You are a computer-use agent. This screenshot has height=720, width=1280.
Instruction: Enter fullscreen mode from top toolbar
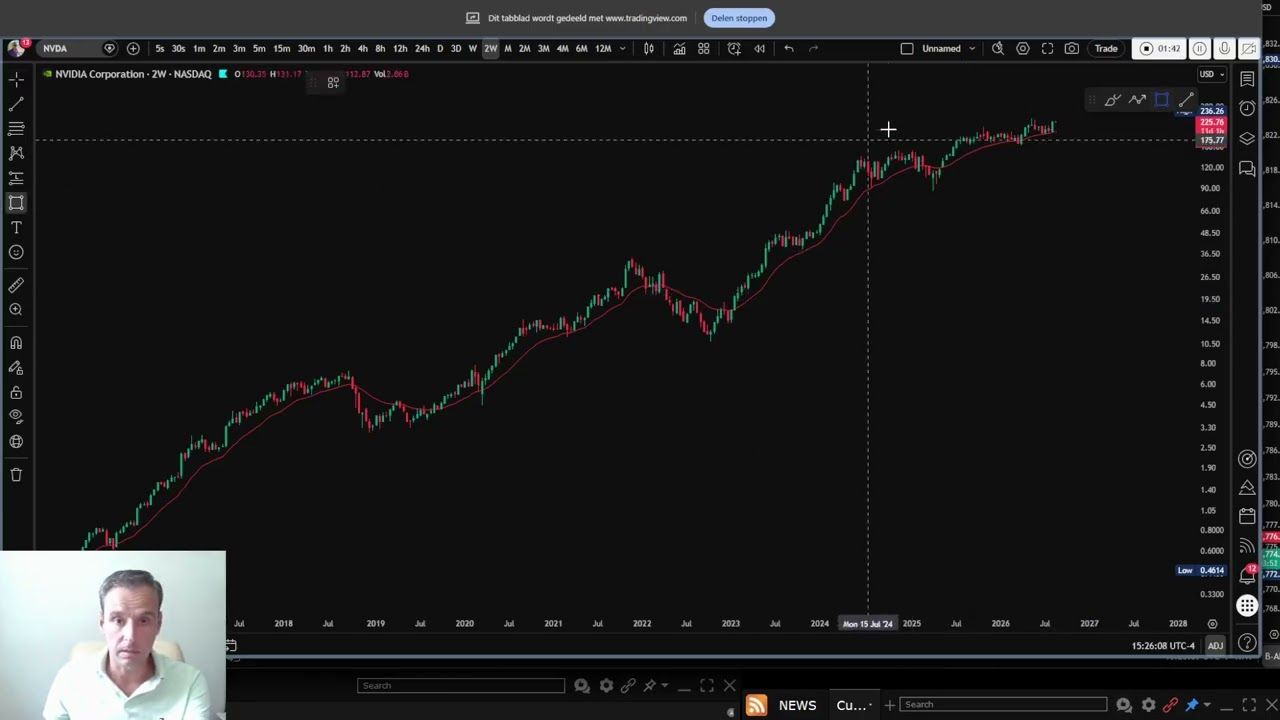point(1047,48)
